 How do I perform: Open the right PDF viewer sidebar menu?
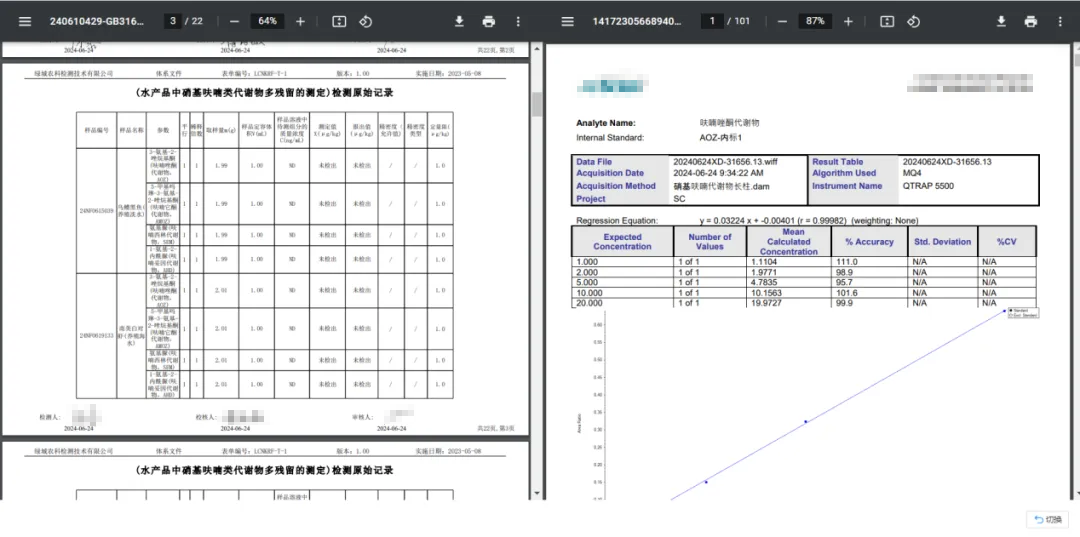coord(567,21)
